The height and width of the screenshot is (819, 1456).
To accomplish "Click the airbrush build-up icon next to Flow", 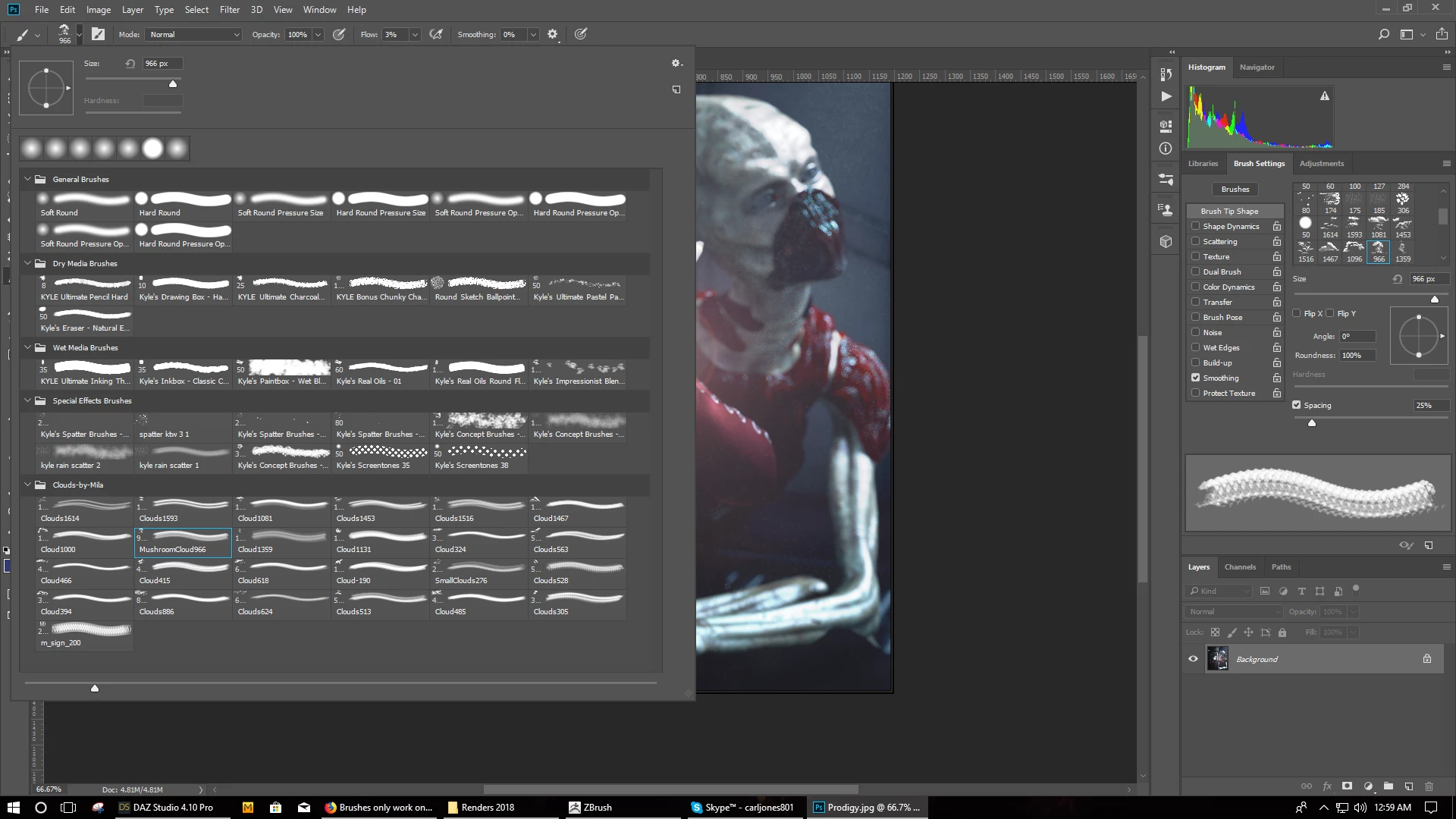I will click(x=436, y=34).
